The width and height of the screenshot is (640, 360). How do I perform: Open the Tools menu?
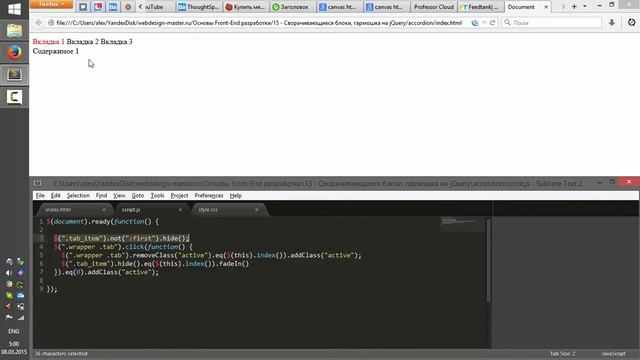pos(157,196)
